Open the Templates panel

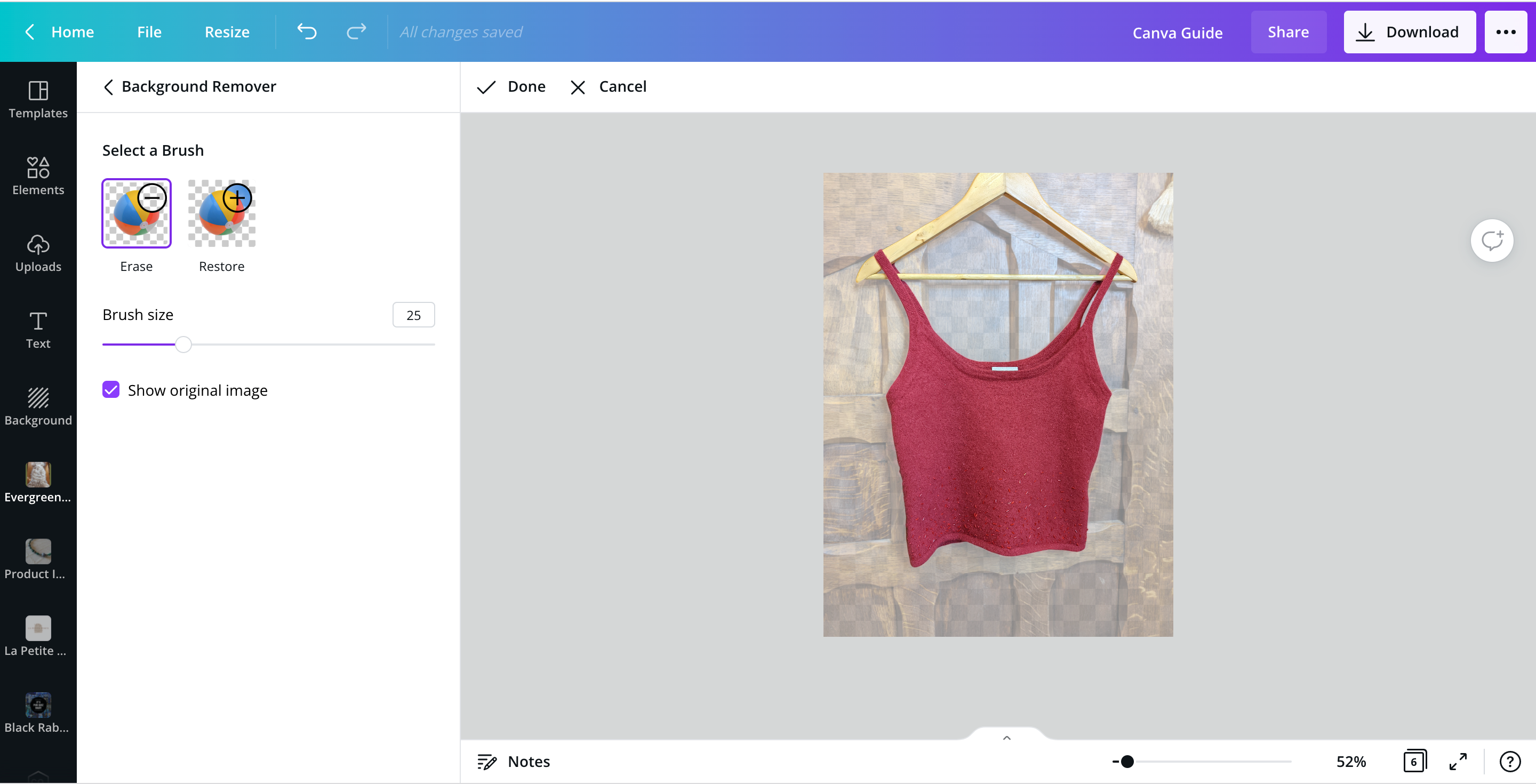[38, 100]
